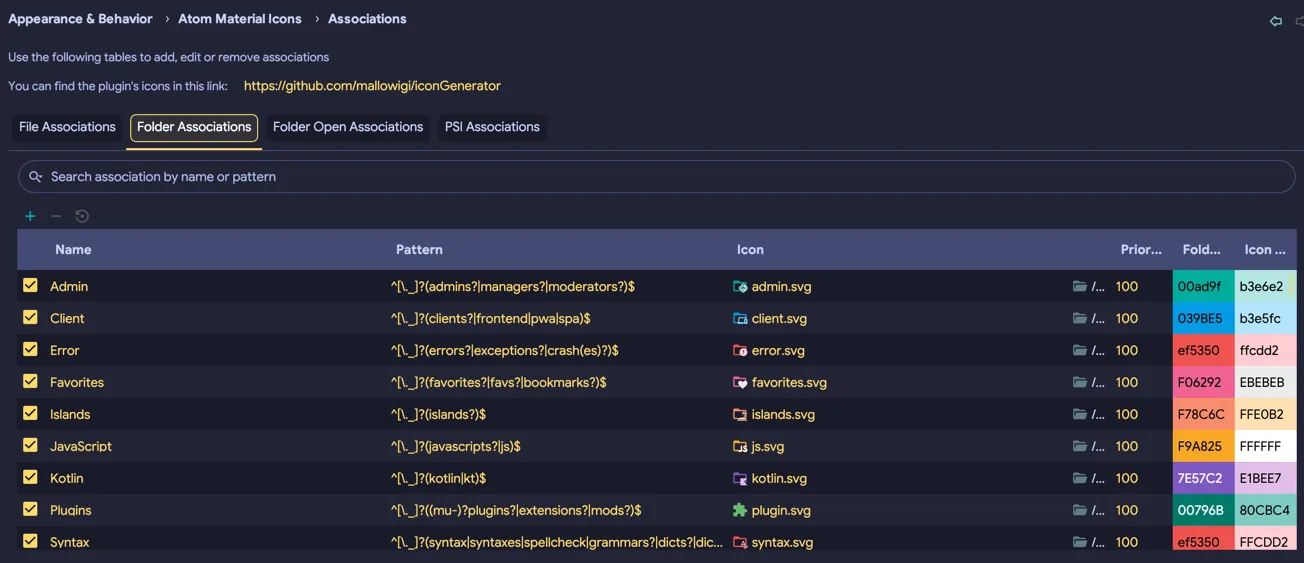1304x563 pixels.
Task: Click browse folder icon in JavaScript row
Action: point(1080,446)
